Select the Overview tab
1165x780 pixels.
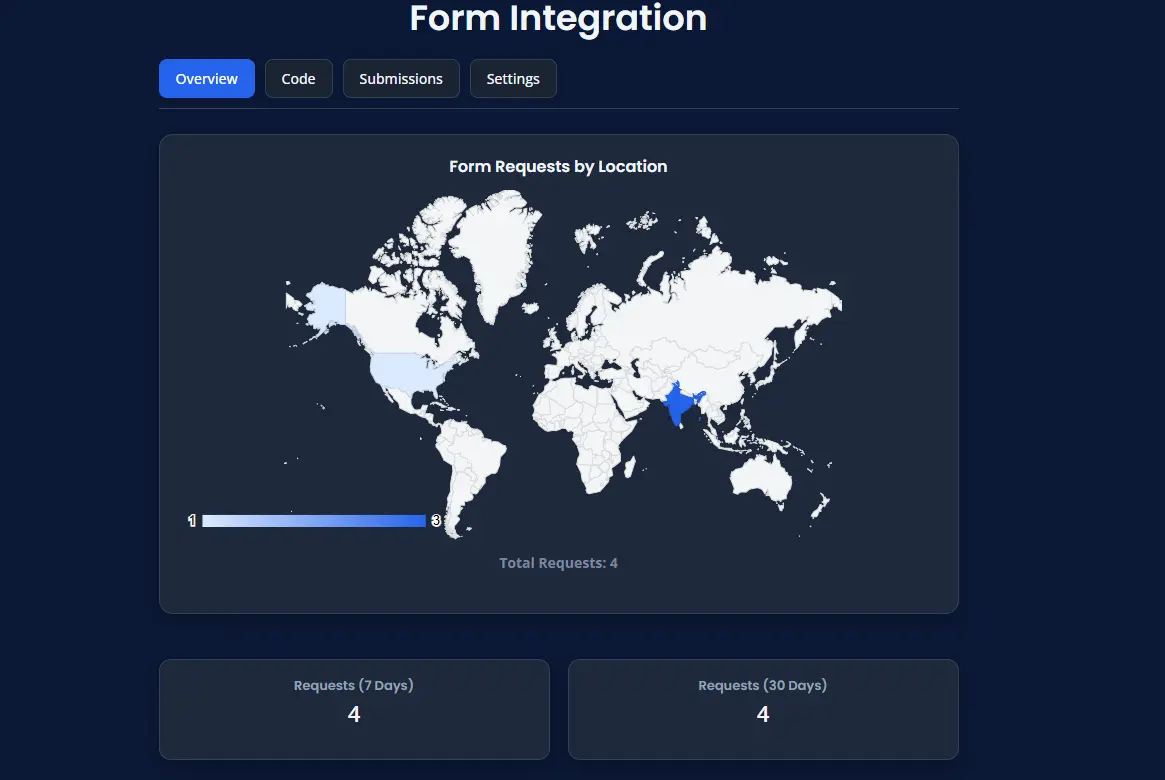206,78
